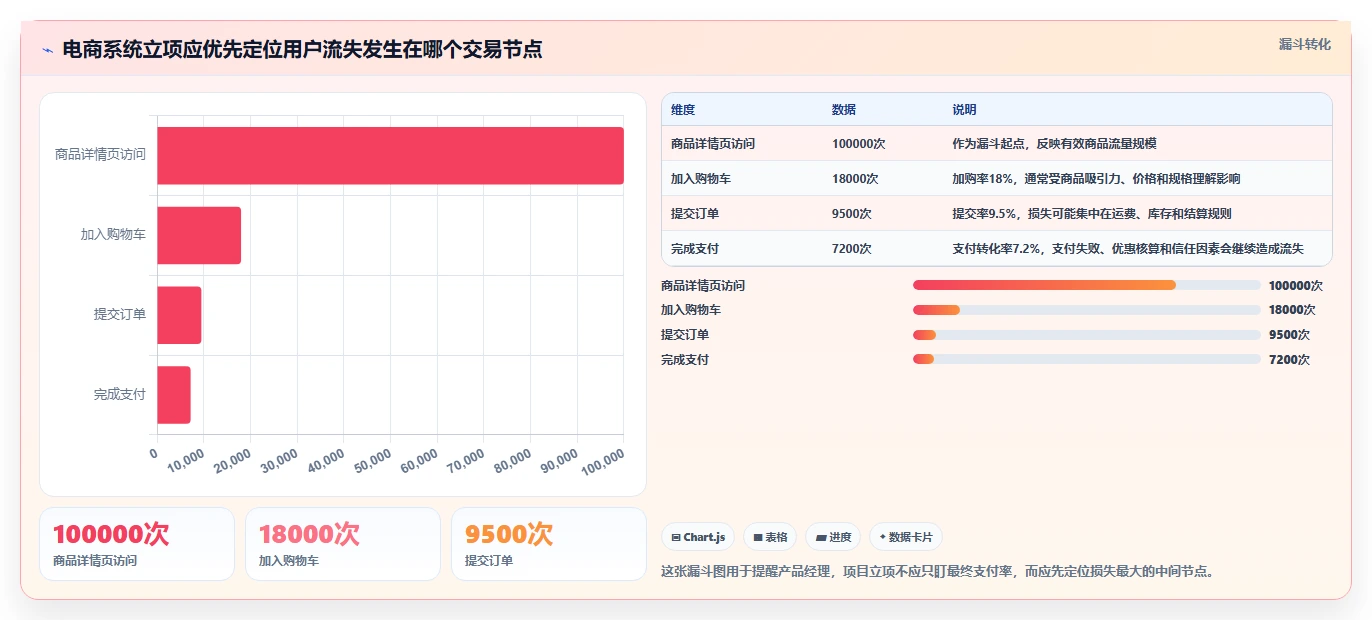Click the 完成支付 chart axis label
The image size is (1372, 620).
point(120,395)
